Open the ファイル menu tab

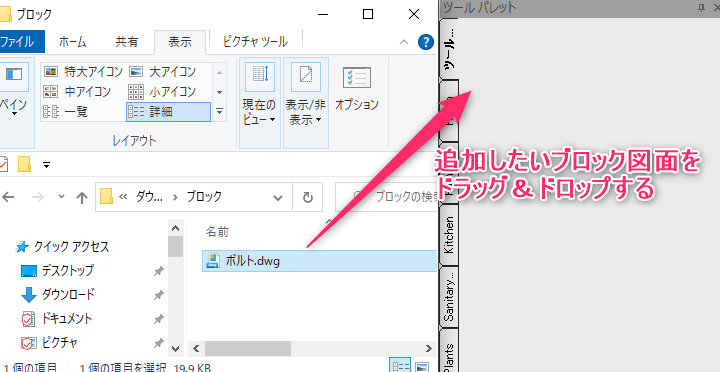pyautogui.click(x=22, y=42)
